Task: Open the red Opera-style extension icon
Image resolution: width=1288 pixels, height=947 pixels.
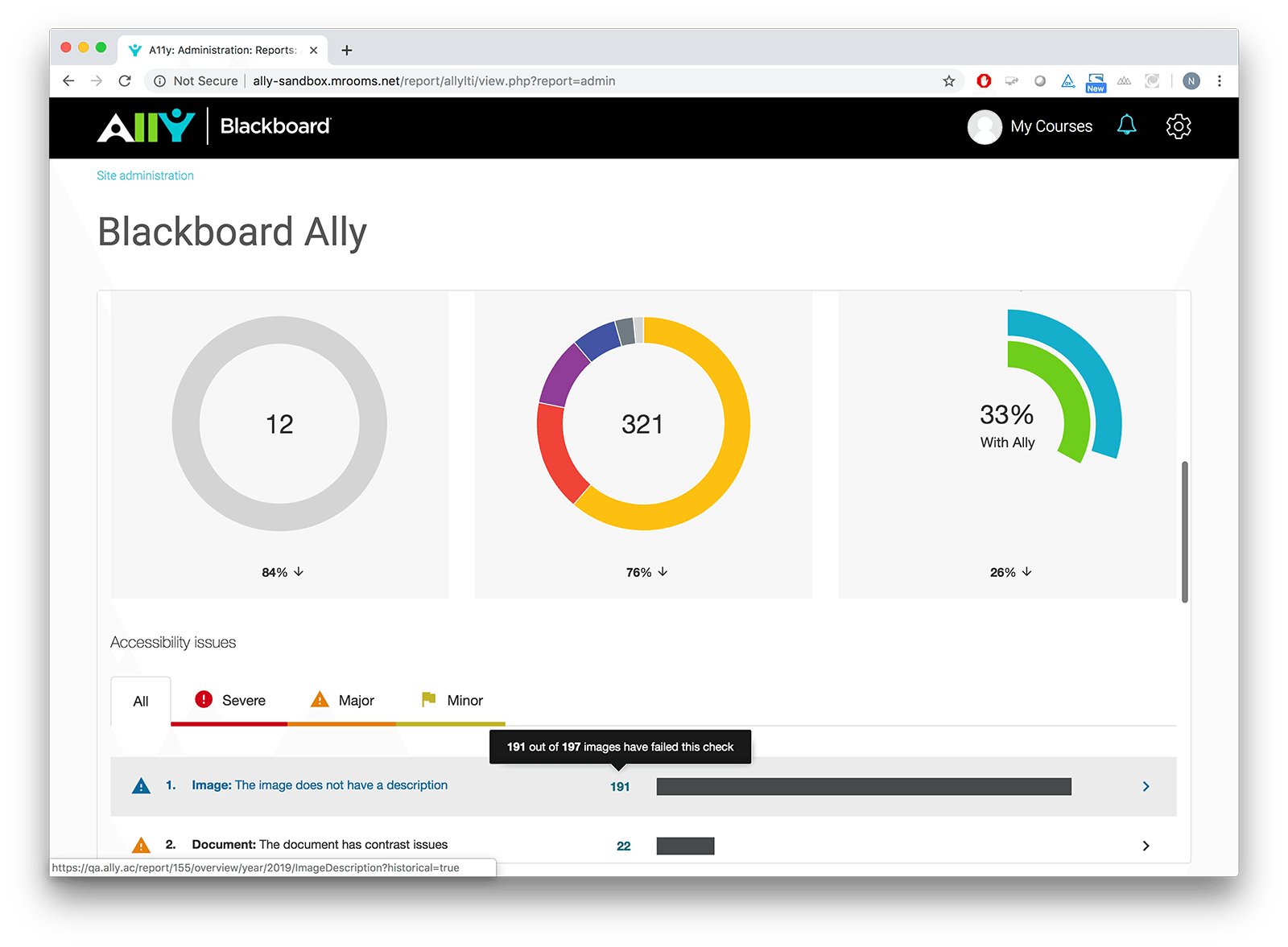Action: pos(984,80)
